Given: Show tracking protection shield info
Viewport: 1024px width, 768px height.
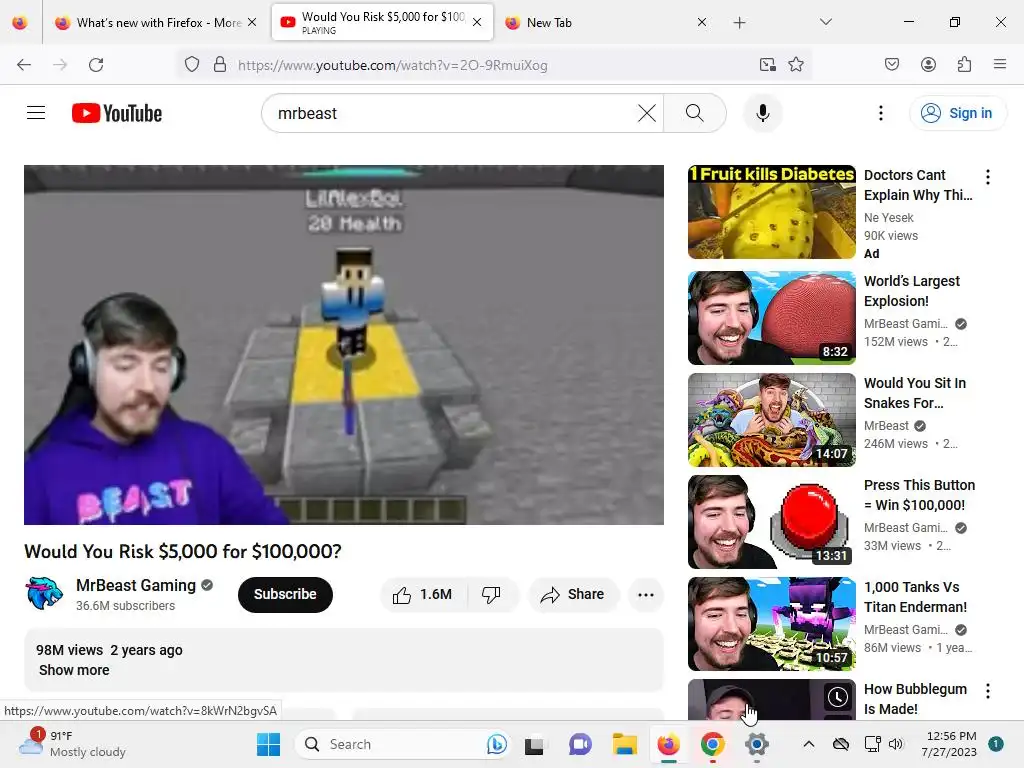Looking at the screenshot, I should click(191, 64).
